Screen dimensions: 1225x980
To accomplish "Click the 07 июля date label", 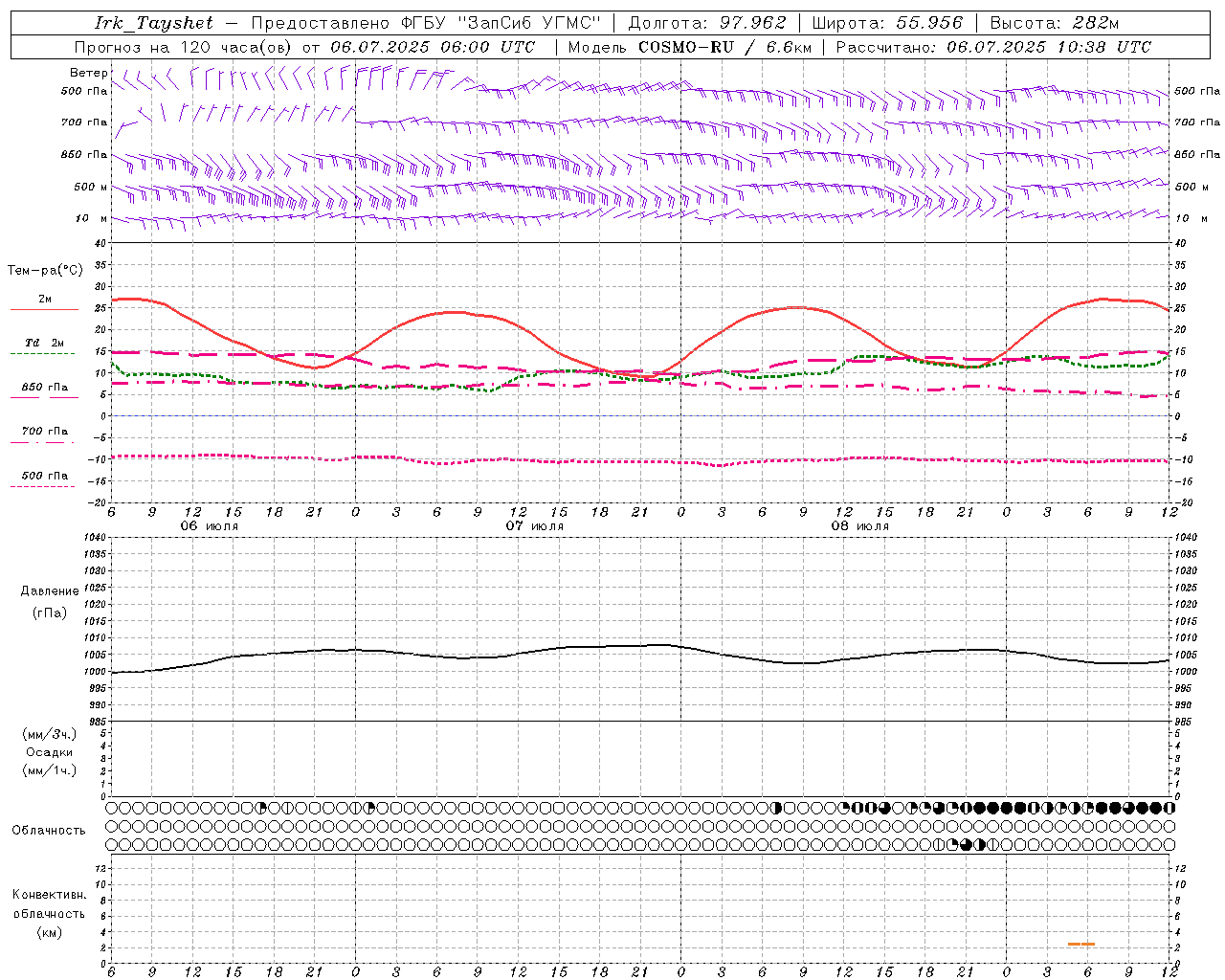I will click(535, 526).
